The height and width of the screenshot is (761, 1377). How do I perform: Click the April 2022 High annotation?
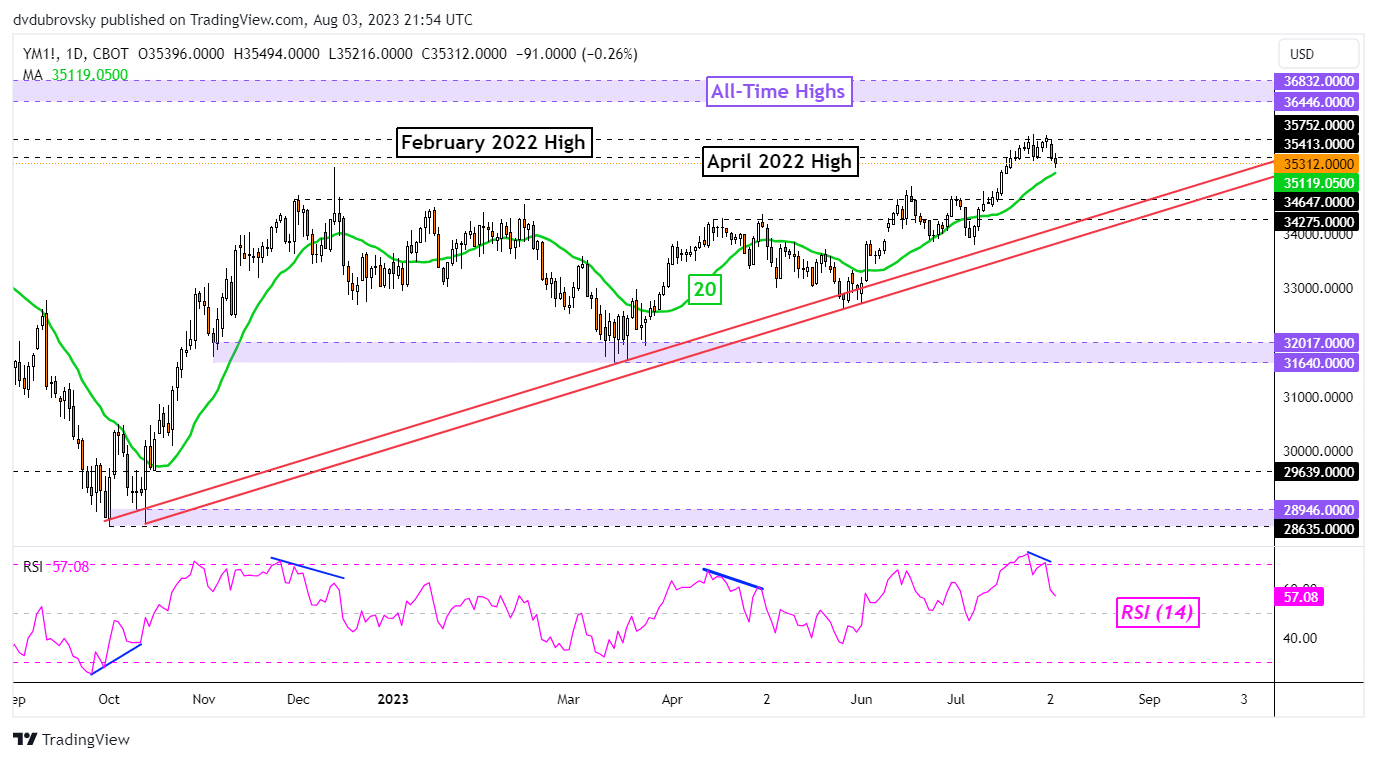click(779, 160)
